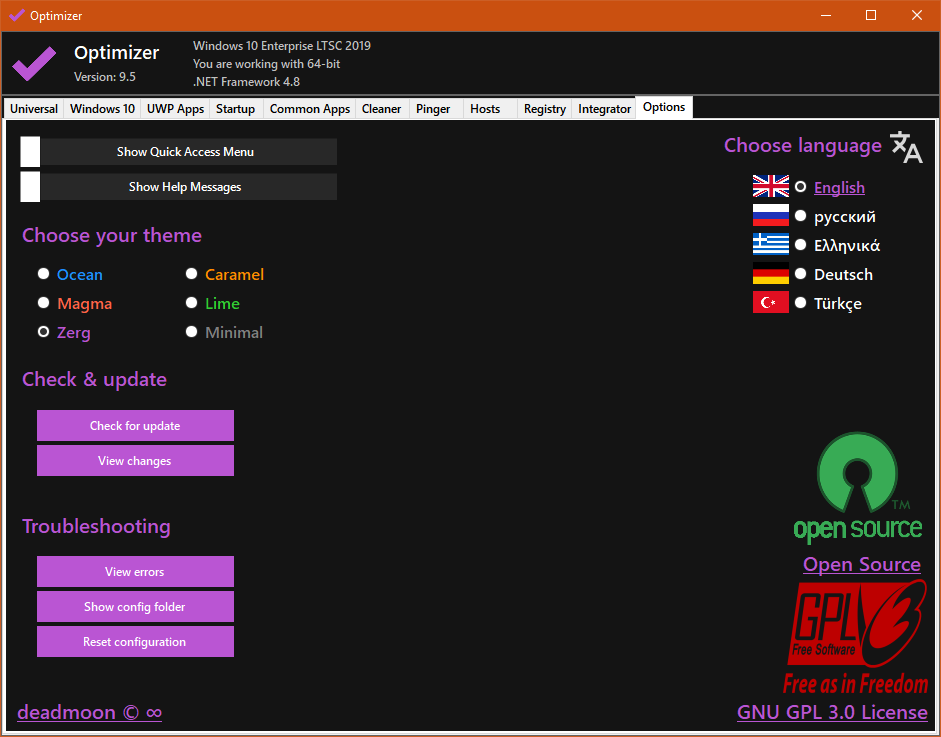Click the United Kingdom flag icon
This screenshot has width=941, height=737.
(770, 187)
